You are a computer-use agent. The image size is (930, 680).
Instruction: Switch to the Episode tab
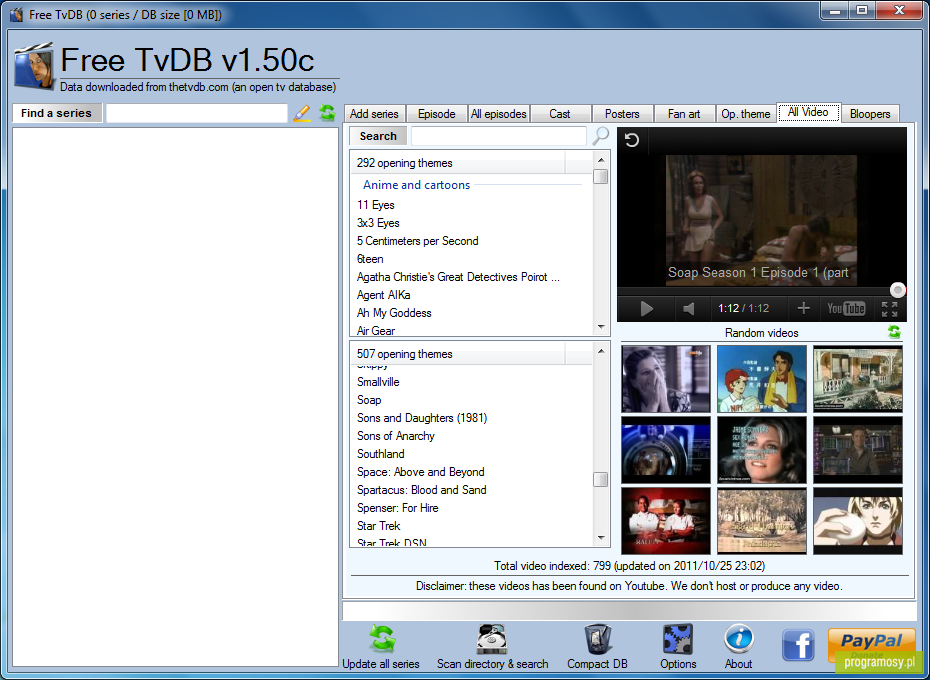click(x=437, y=113)
